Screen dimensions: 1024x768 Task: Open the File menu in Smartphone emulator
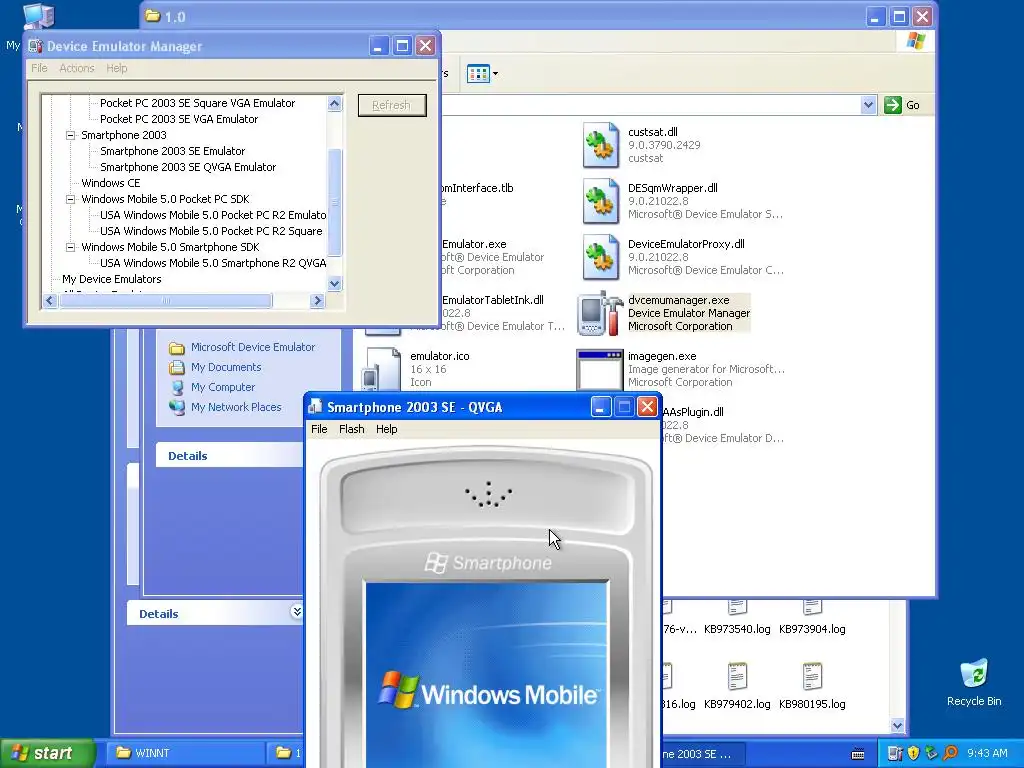point(319,429)
